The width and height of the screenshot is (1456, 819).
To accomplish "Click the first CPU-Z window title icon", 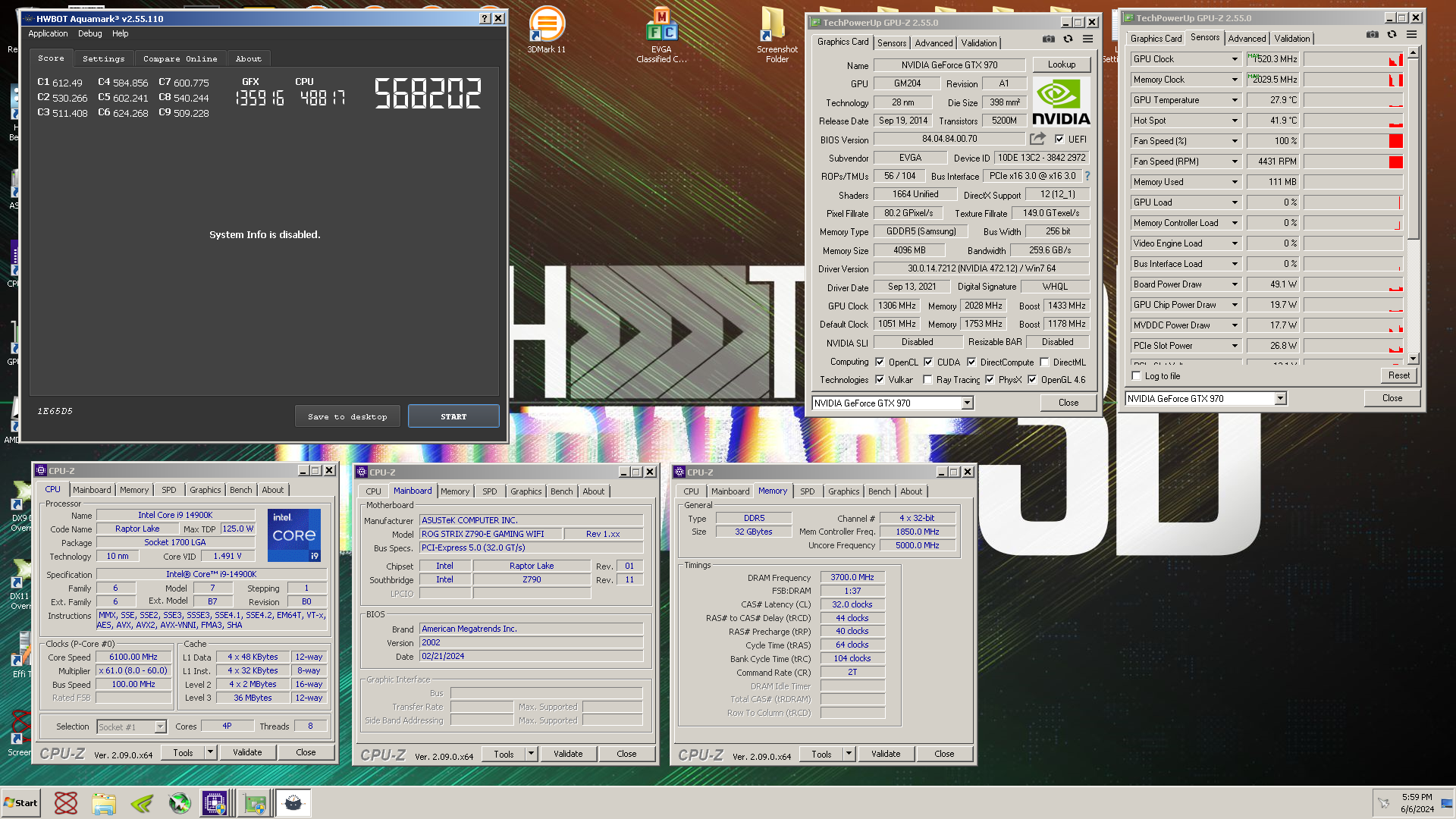I will click(42, 471).
